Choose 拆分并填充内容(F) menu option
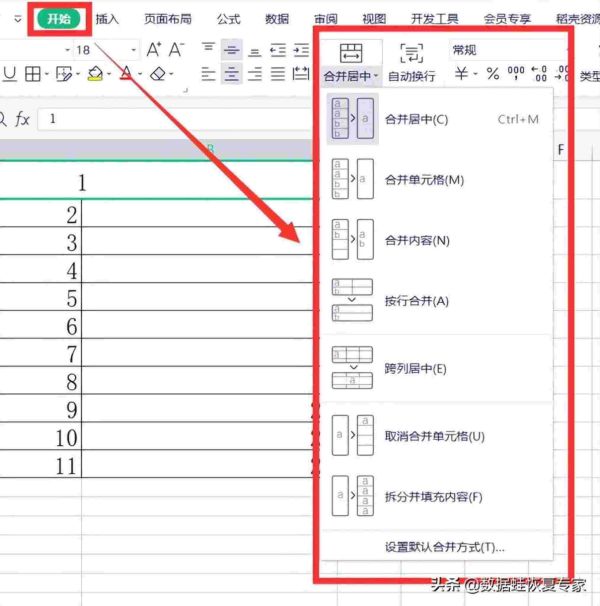Screen dimensions: 600x606 pos(436,496)
